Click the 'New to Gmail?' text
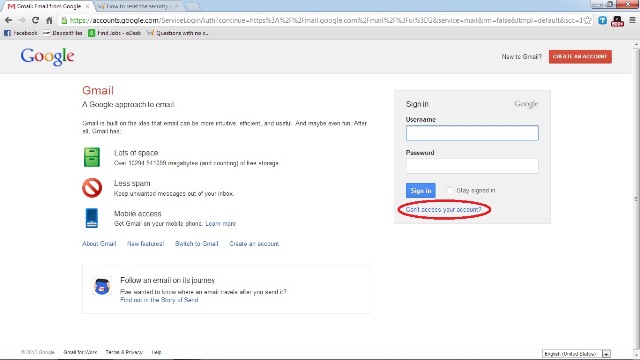This screenshot has width=640, height=360. (522, 57)
